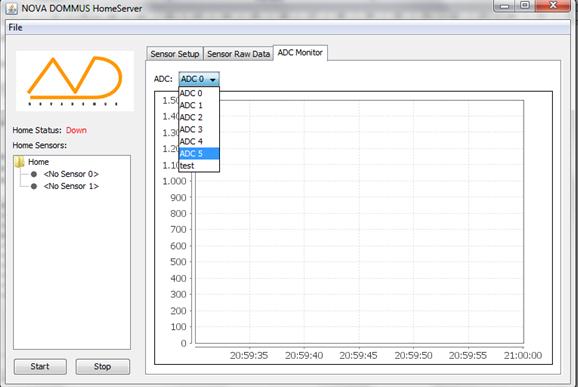Click the Java app icon in title bar
Image resolution: width=578 pixels, height=387 pixels.
11,8
